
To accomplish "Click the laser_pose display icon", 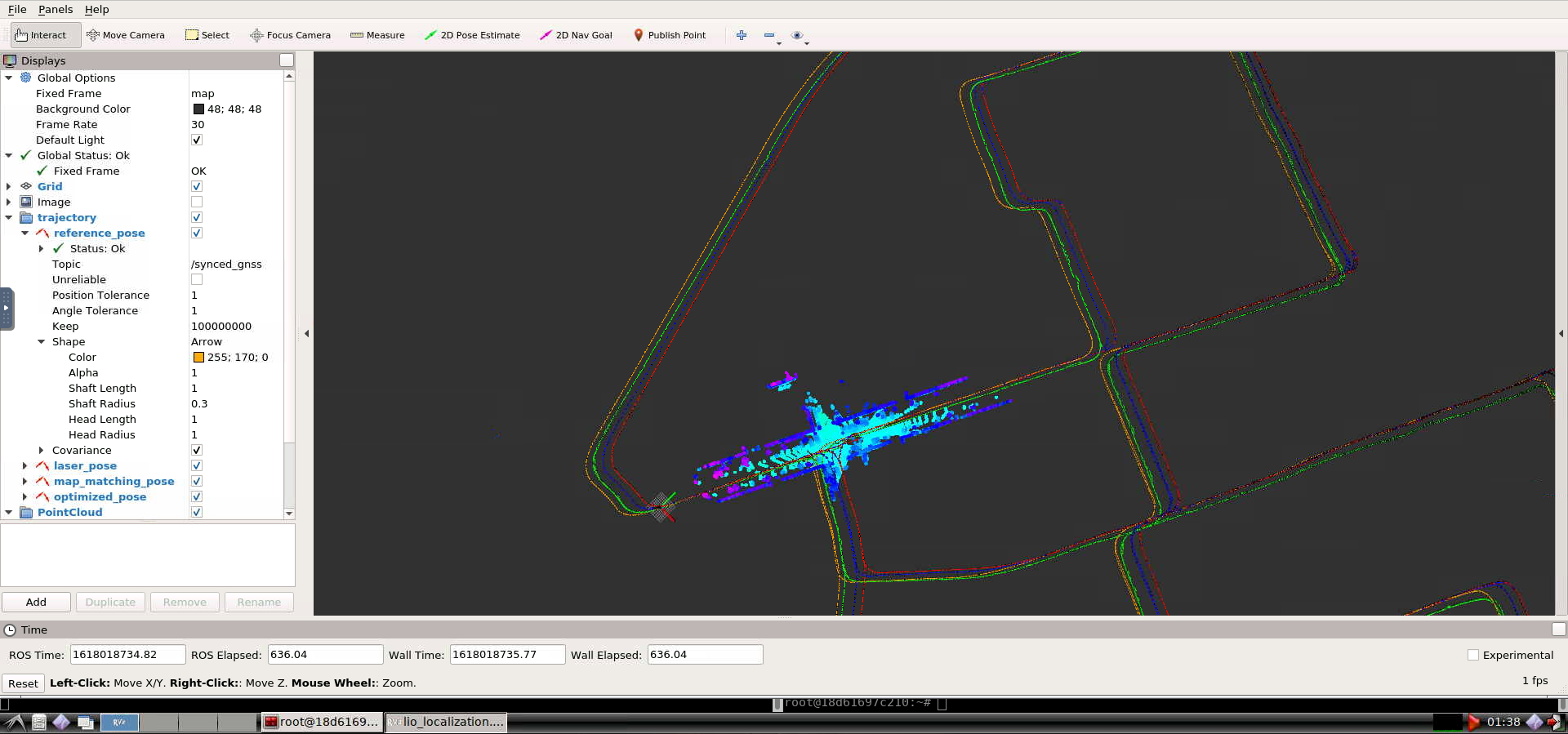I will click(42, 465).
